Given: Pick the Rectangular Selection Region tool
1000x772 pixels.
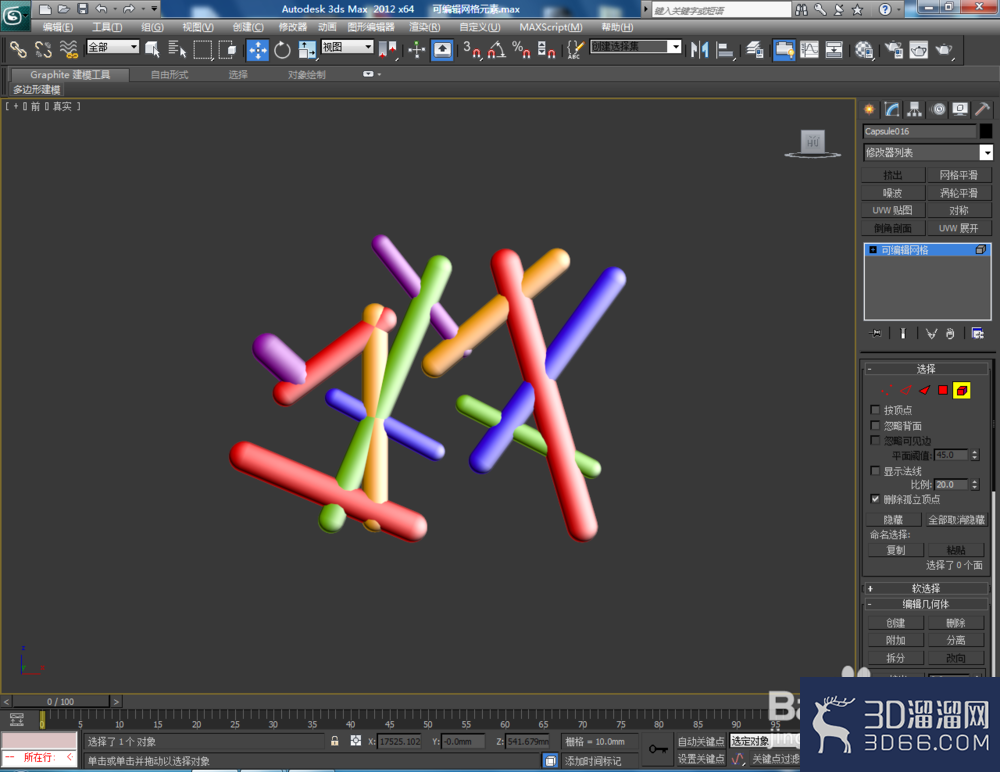Looking at the screenshot, I should 202,49.
